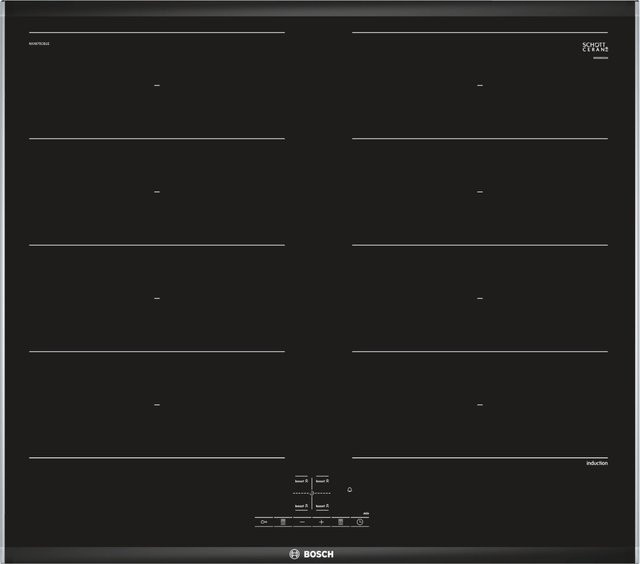Tap the plus power level control
640x564 pixels.
coord(321,522)
